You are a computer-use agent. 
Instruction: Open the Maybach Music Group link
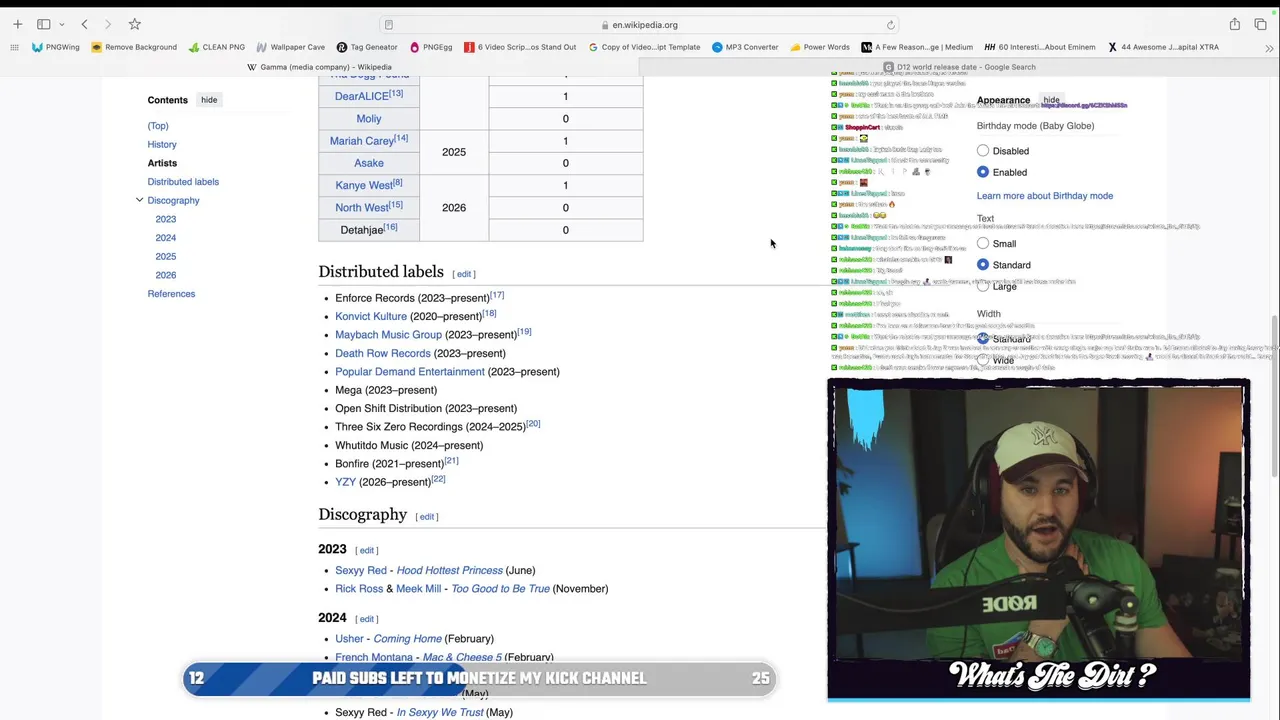[x=388, y=335]
